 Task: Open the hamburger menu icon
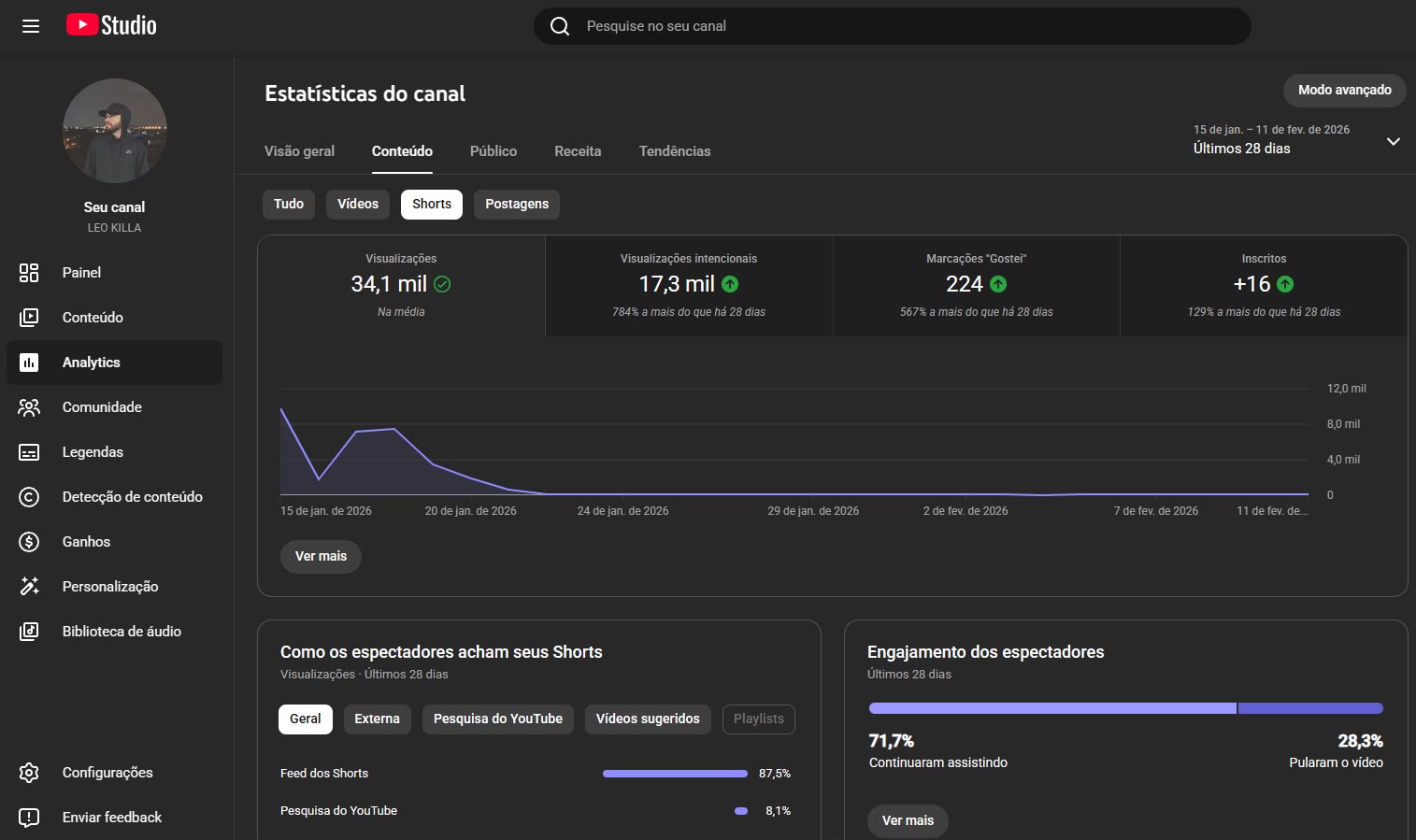[x=31, y=26]
